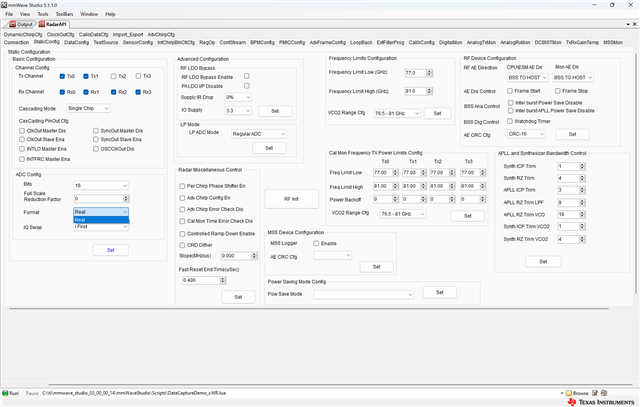
Task: Check ClkOut Master Dis option
Action: [22, 131]
